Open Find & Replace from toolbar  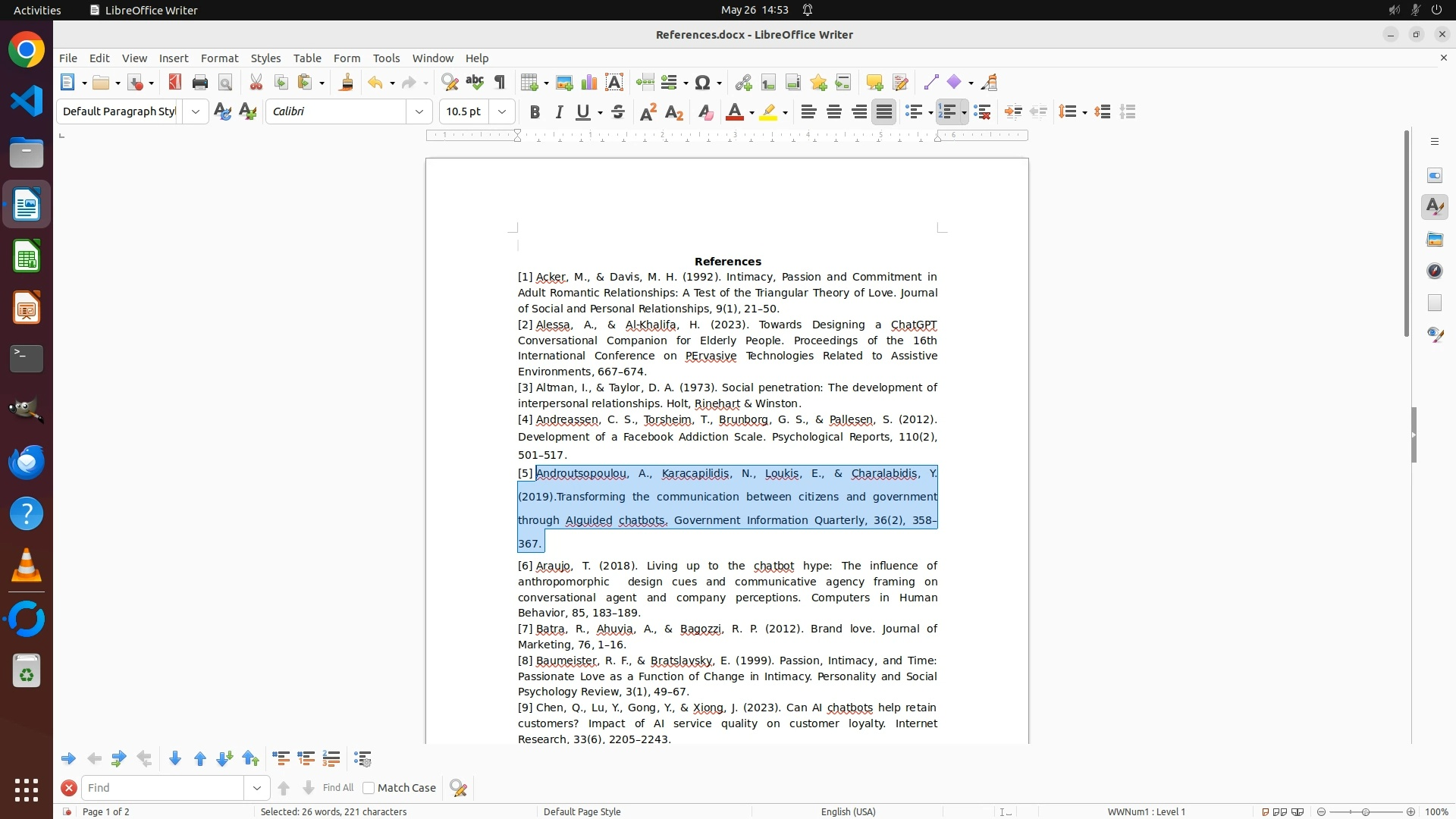[450, 83]
